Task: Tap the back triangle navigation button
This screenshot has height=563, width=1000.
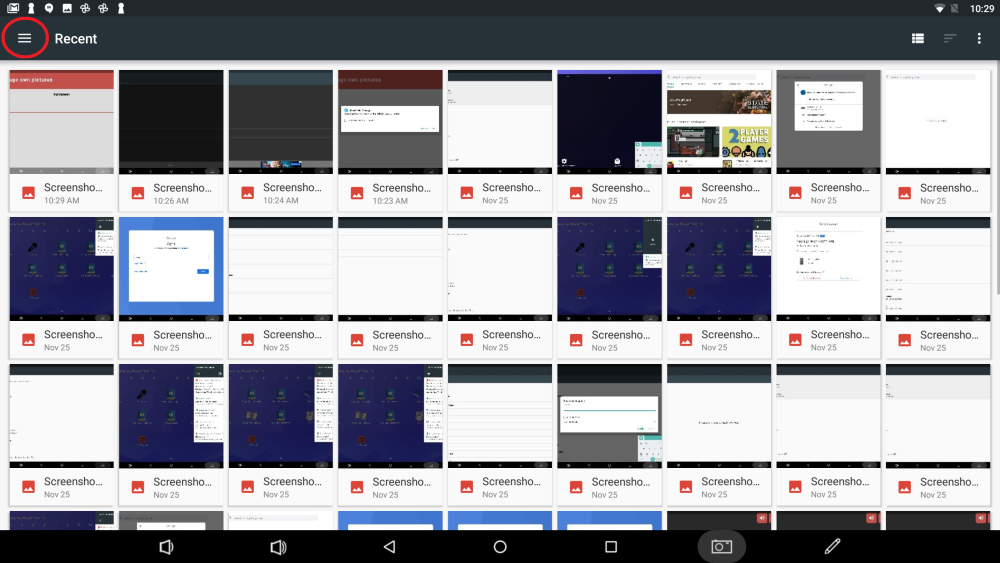Action: click(389, 546)
